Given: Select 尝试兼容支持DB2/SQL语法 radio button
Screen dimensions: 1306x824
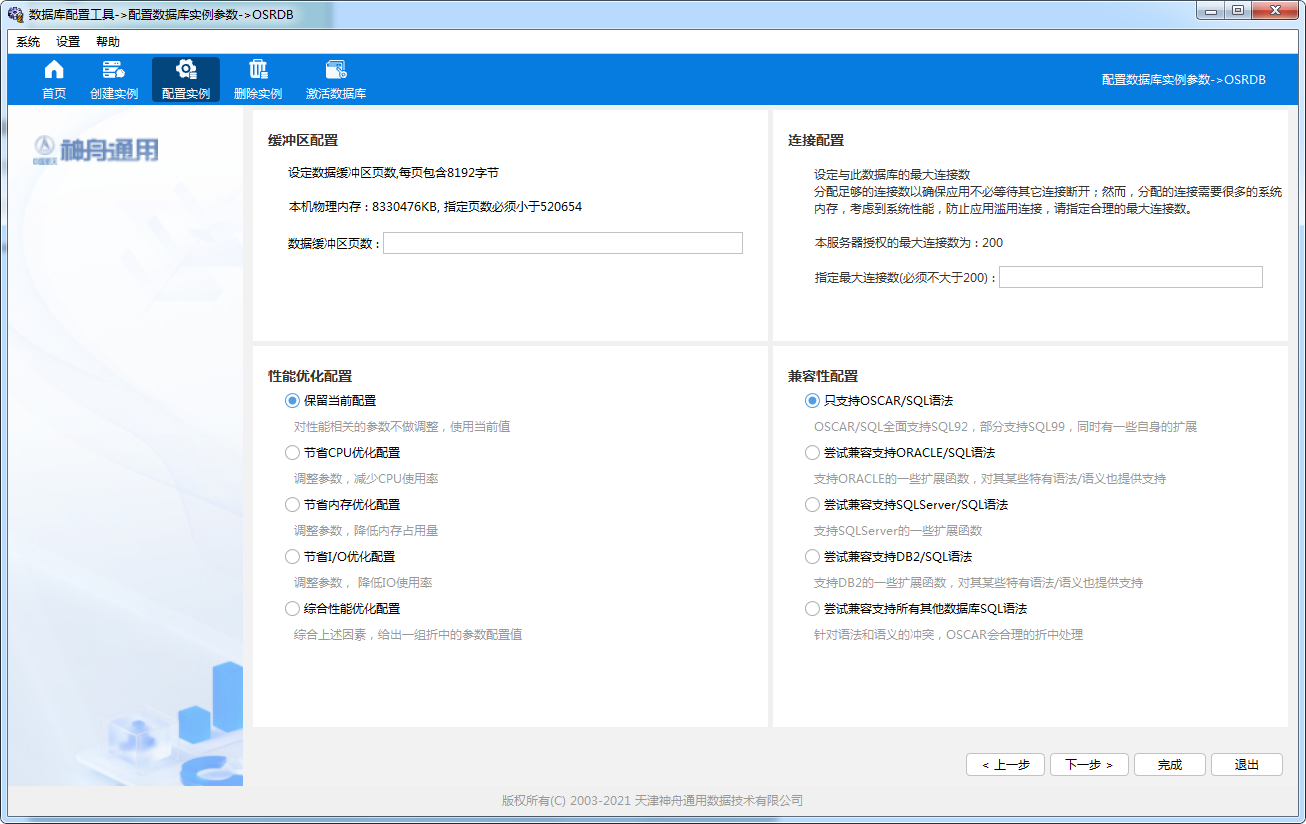Looking at the screenshot, I should [813, 557].
